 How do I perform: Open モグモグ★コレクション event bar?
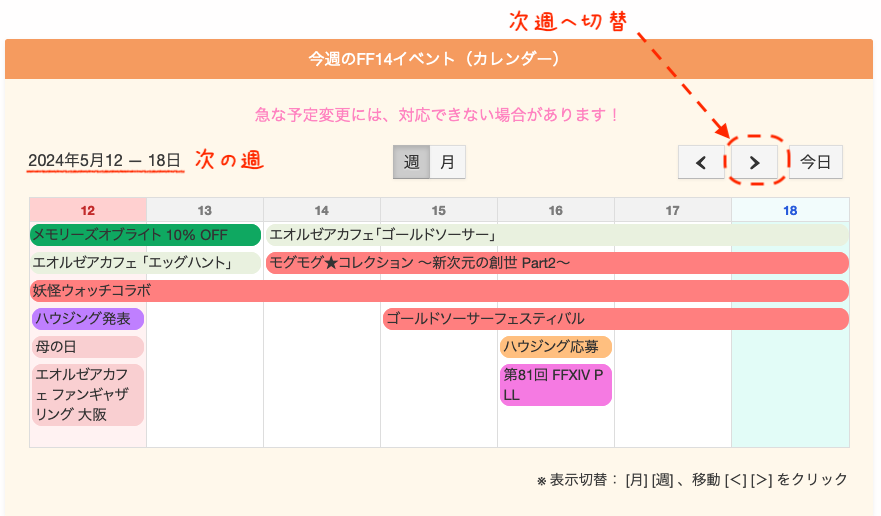click(557, 263)
